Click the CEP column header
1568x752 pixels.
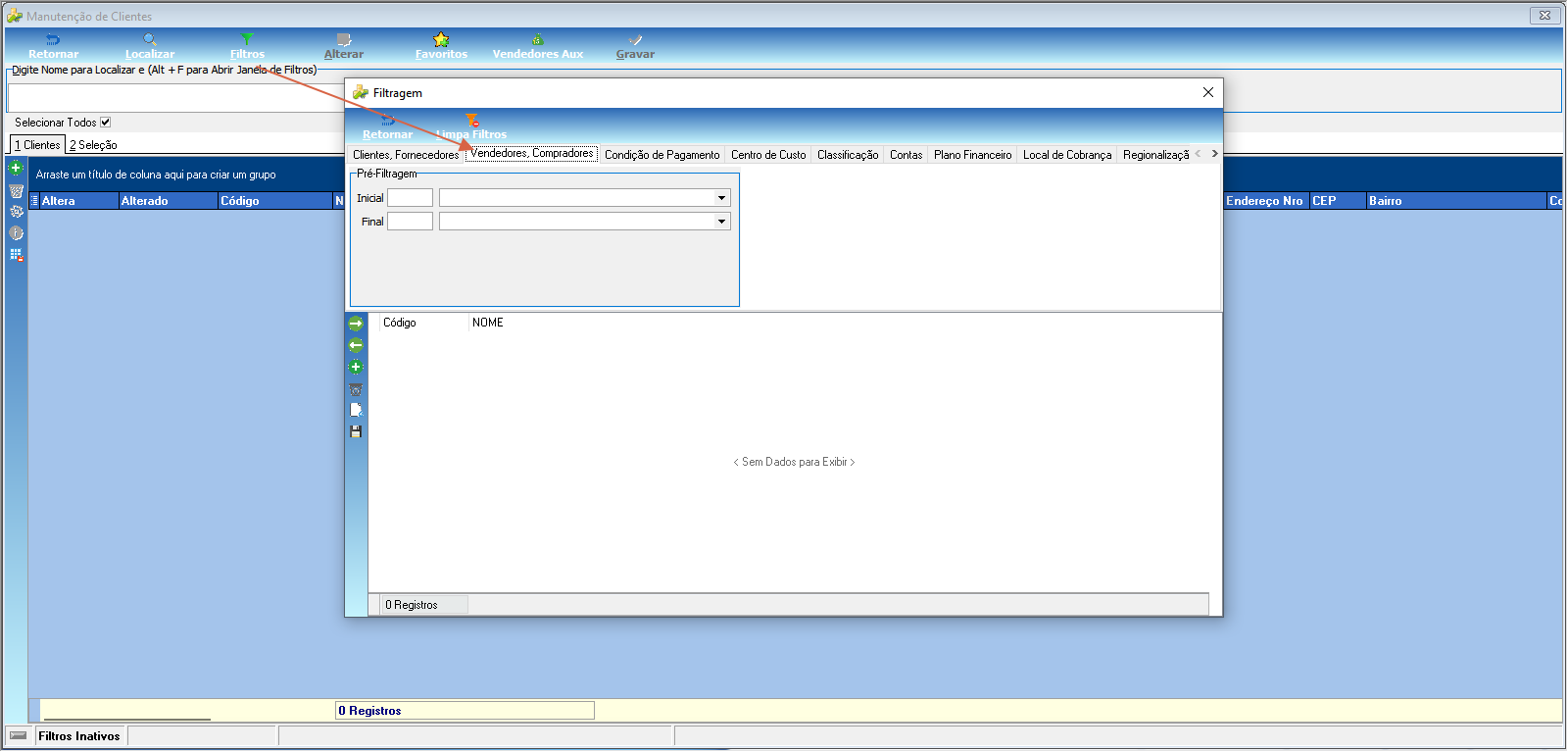point(1338,201)
